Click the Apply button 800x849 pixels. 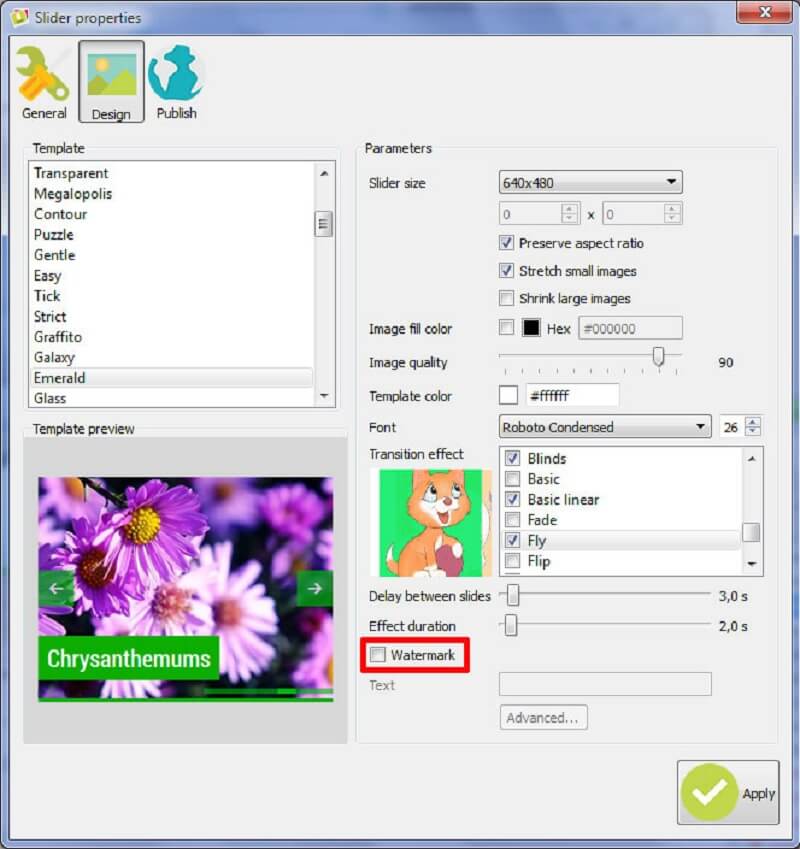click(727, 793)
